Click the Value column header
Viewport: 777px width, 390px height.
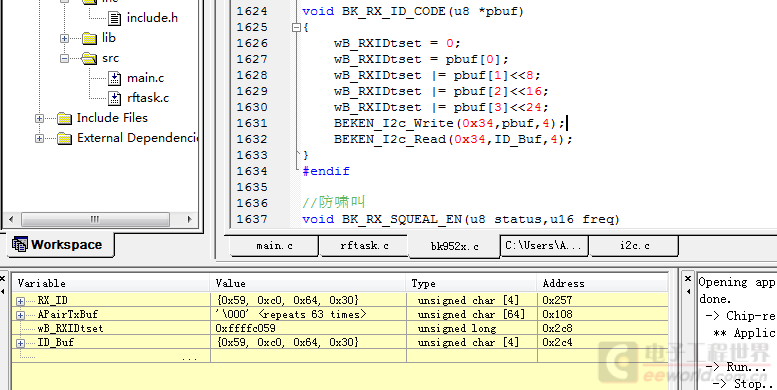308,283
